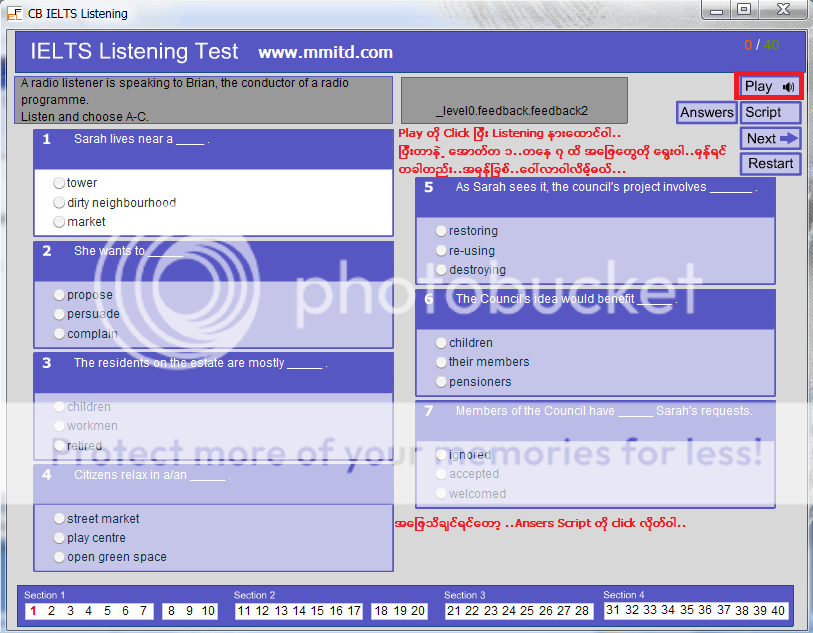Choose 'destroying' for question 5

(441, 269)
